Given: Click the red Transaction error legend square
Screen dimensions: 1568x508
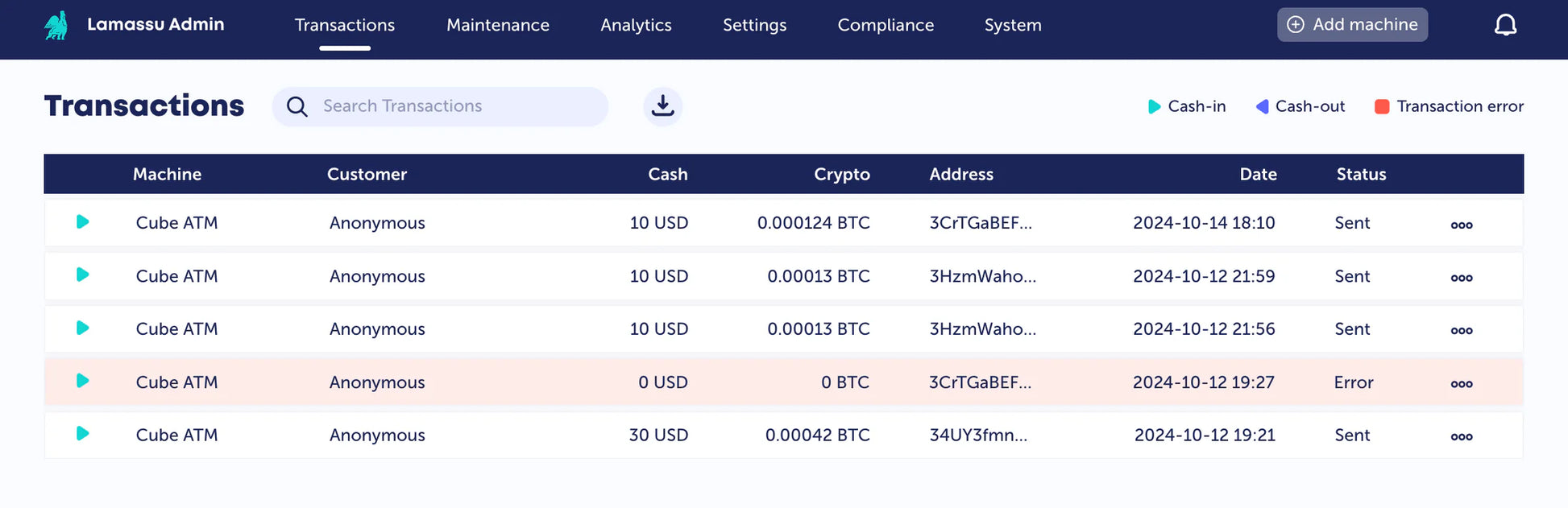Looking at the screenshot, I should pos(1381,106).
